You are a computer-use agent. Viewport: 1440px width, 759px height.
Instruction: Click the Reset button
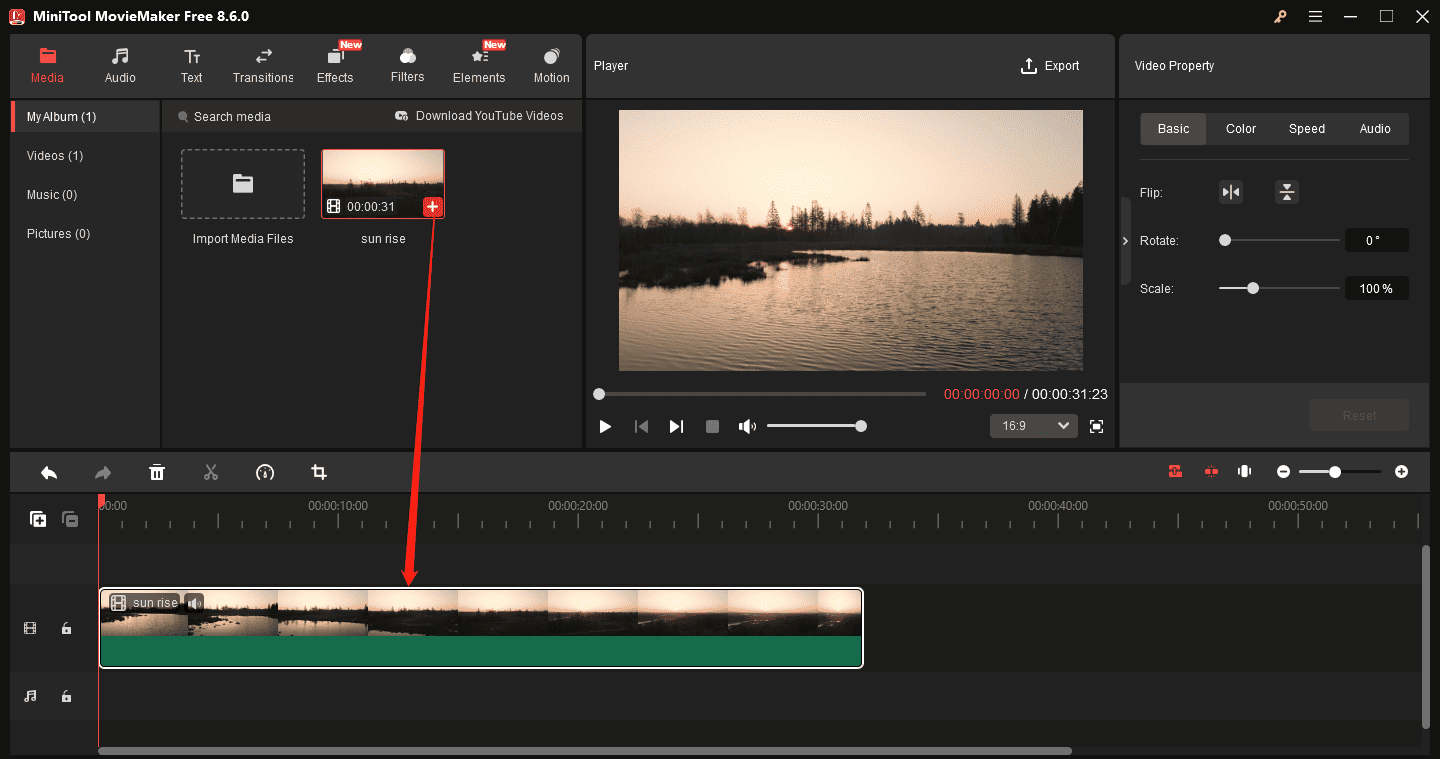[1359, 415]
